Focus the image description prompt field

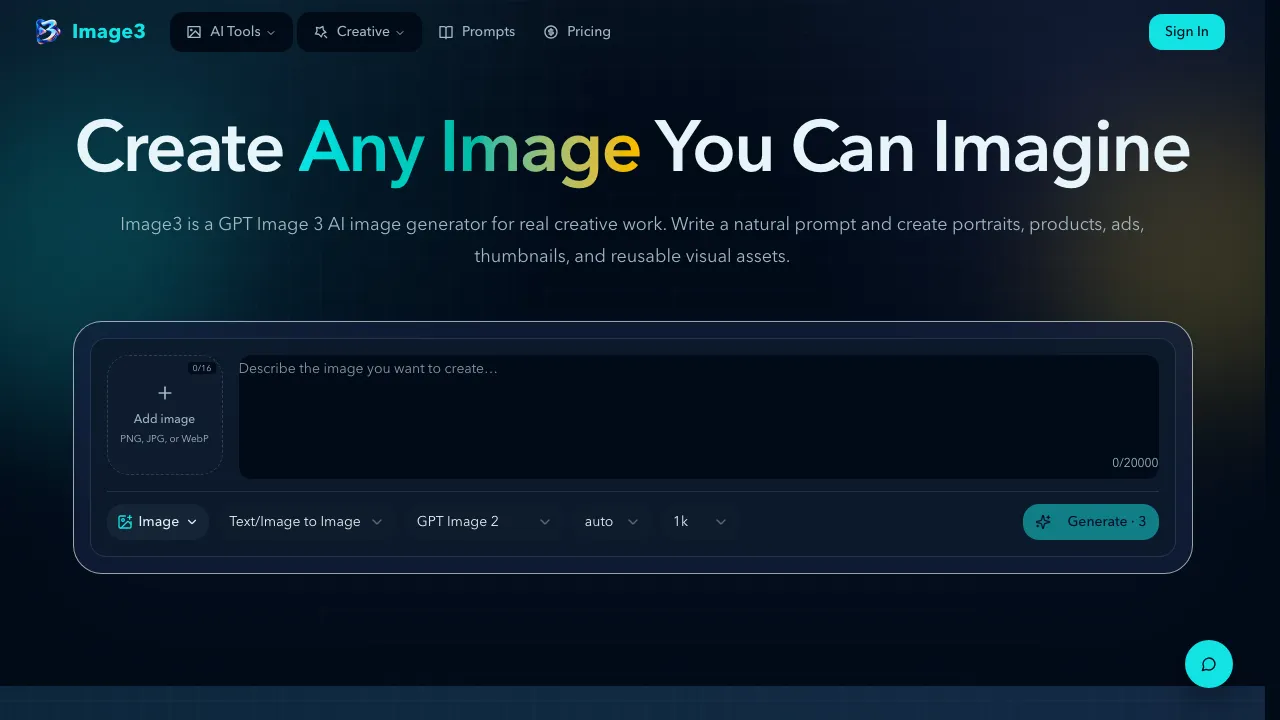[x=699, y=417]
